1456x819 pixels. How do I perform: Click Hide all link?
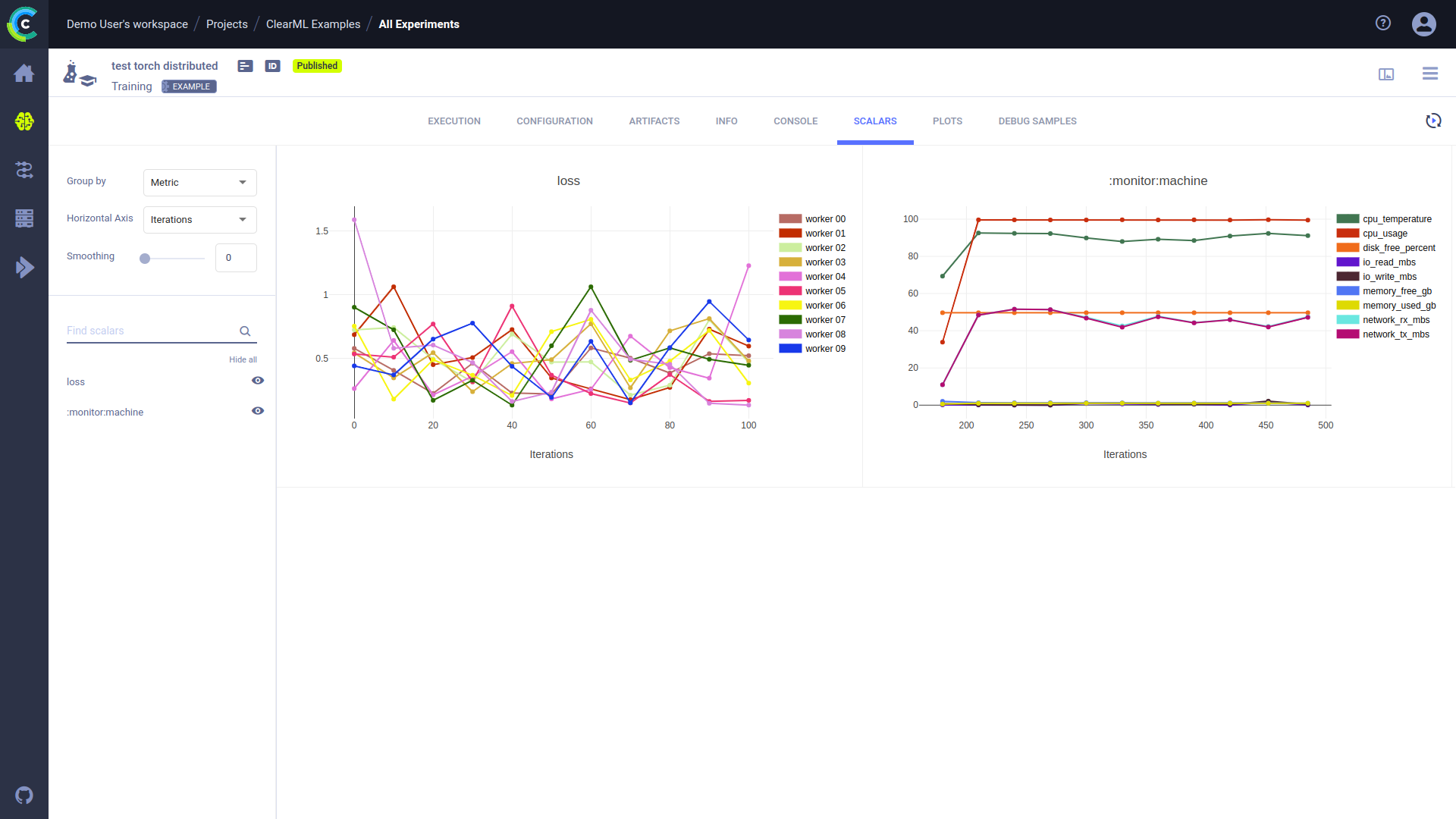click(243, 359)
